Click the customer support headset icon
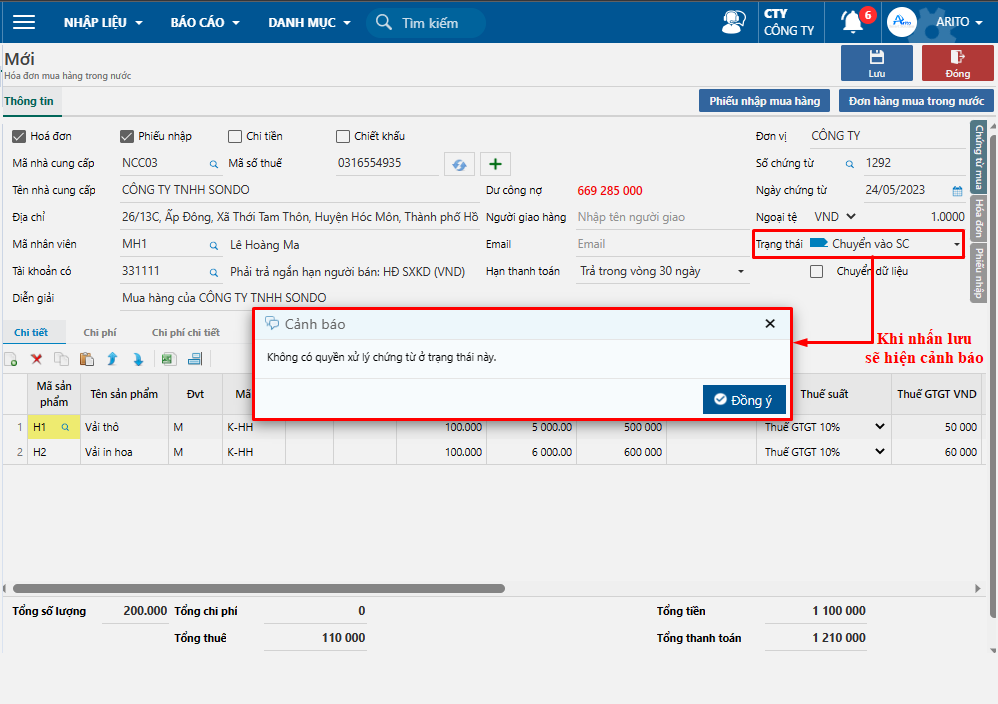998x704 pixels. tap(733, 22)
